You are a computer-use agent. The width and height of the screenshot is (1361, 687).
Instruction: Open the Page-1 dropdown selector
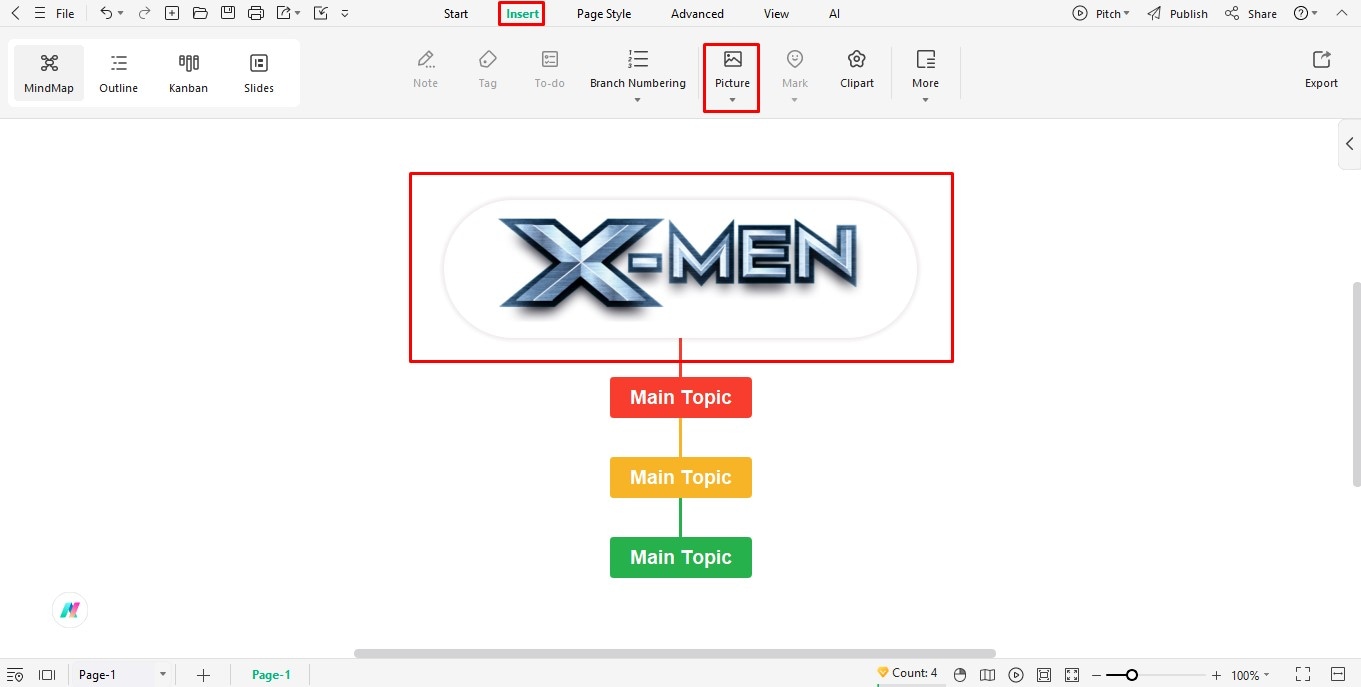[122, 675]
